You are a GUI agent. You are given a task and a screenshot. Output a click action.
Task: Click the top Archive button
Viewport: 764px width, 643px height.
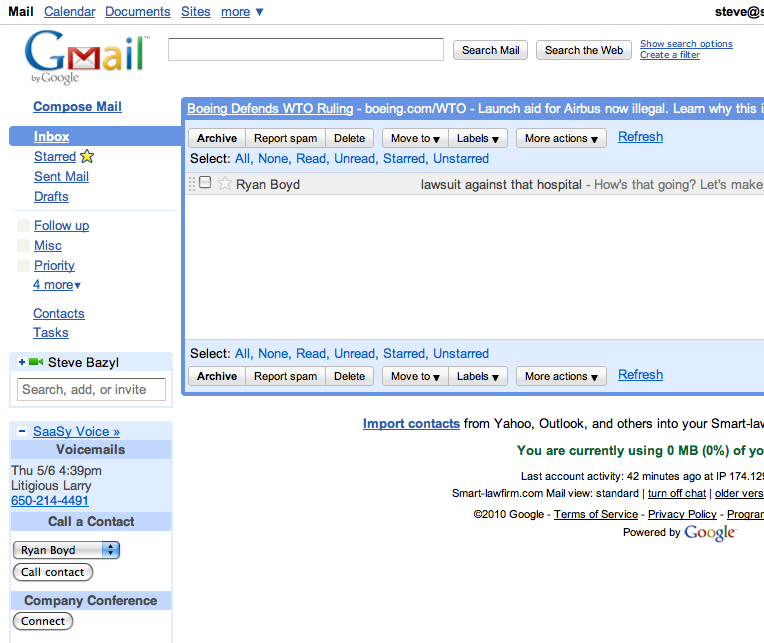(217, 138)
